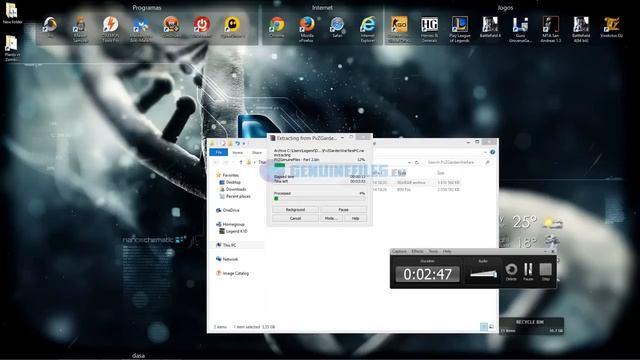Select Downloads in Explorer navigation pane
Viewport: 640px width, 360px height.
point(233,189)
